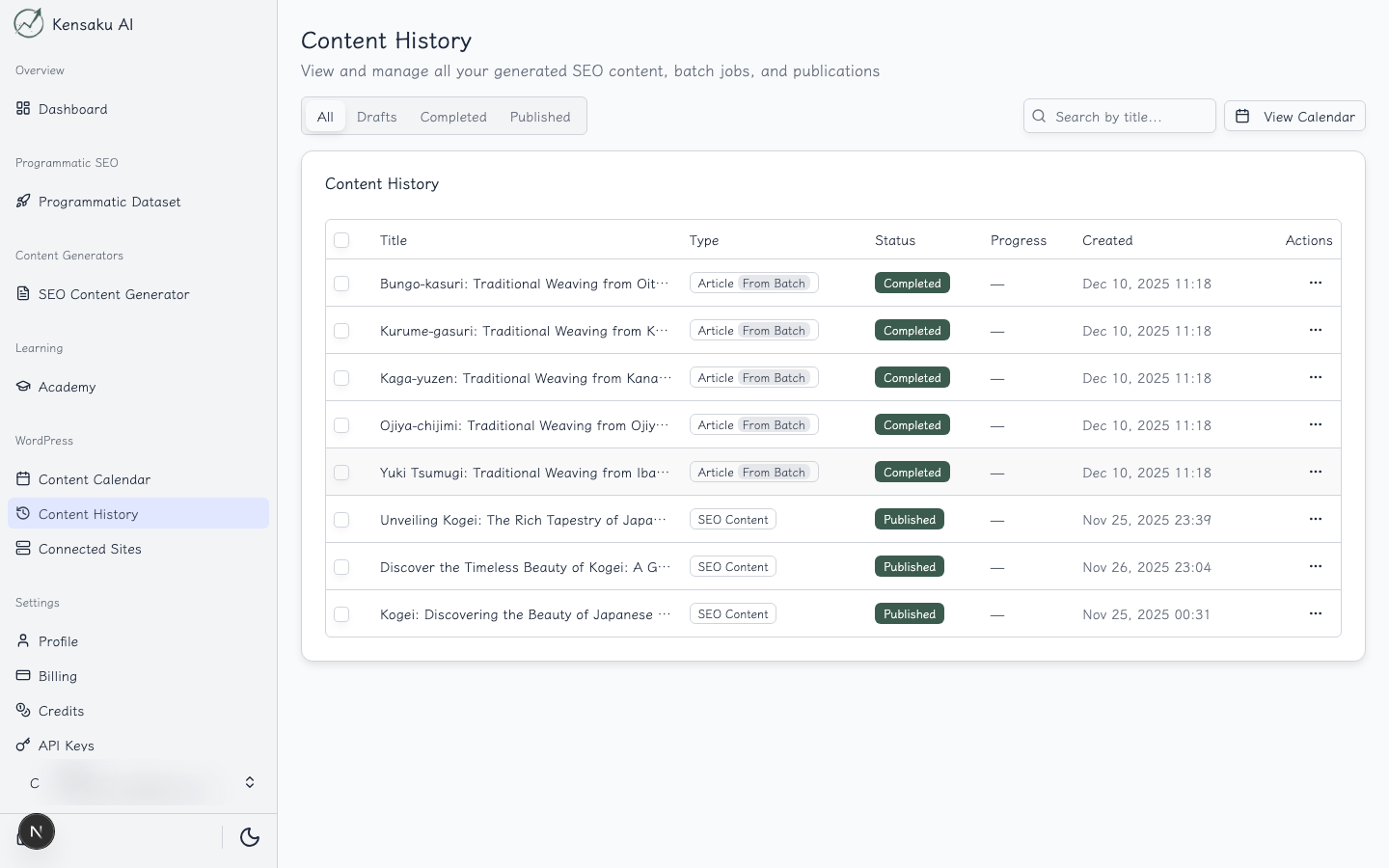The image size is (1389, 868).
Task: Click the View Calendar button
Action: [1294, 117]
